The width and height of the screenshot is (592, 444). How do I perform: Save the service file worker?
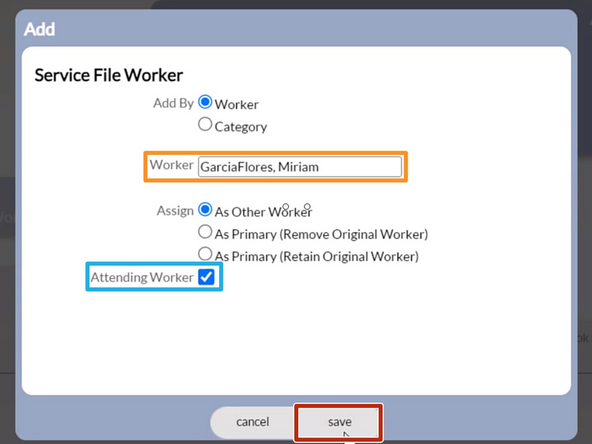pyautogui.click(x=339, y=422)
